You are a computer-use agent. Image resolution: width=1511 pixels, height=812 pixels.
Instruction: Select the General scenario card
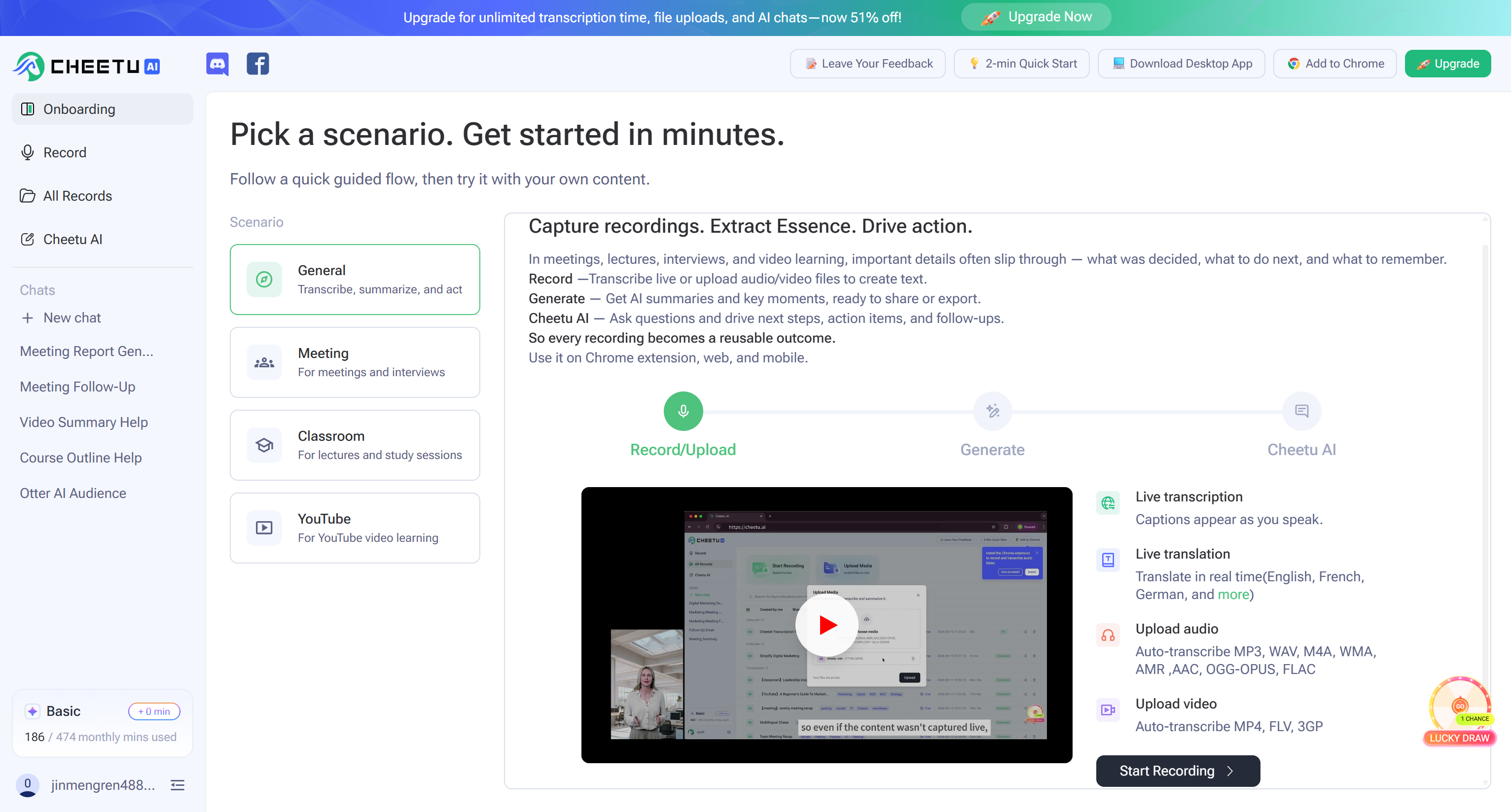355,280
